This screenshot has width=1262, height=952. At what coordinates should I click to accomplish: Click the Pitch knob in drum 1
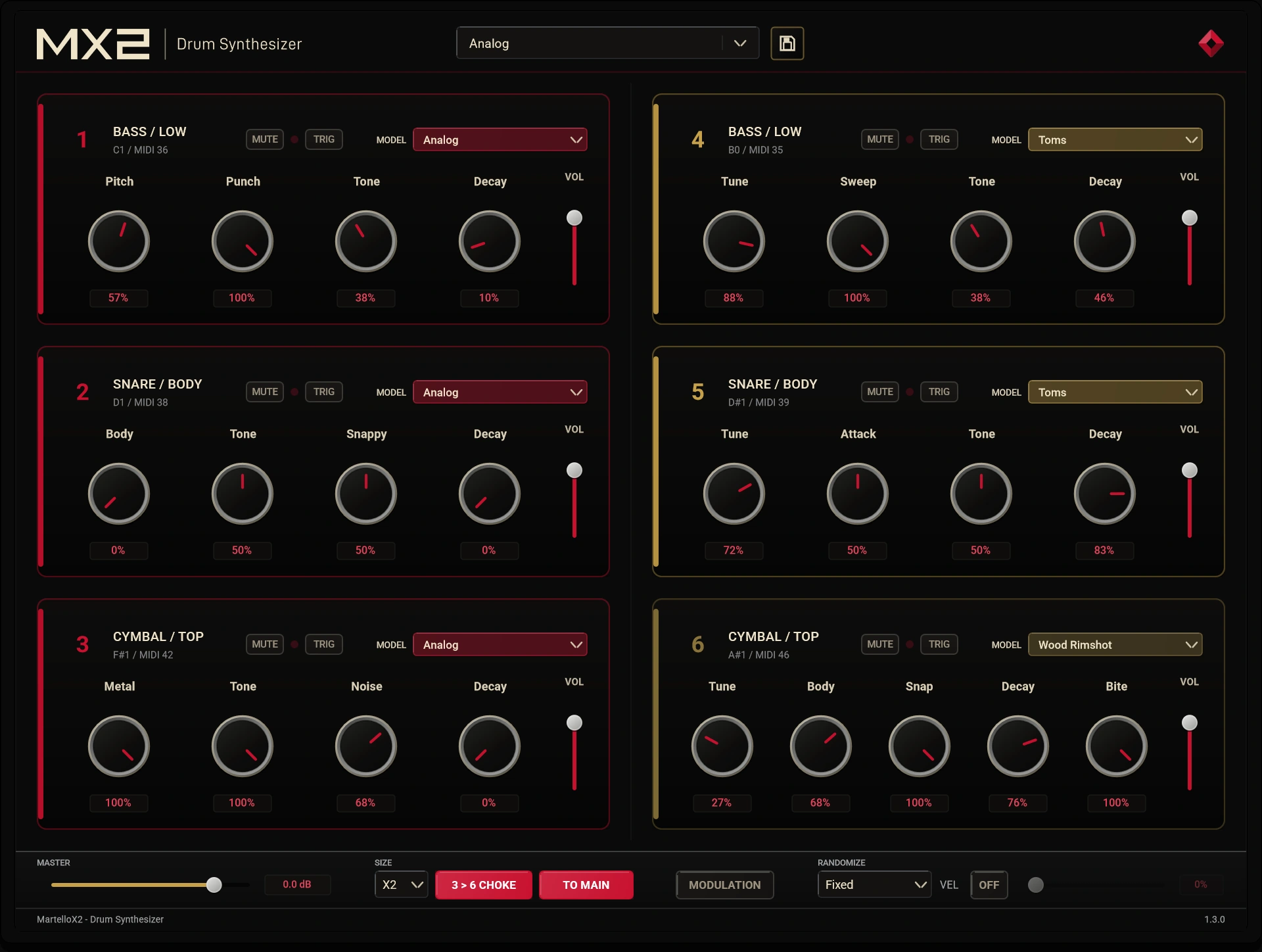point(119,241)
